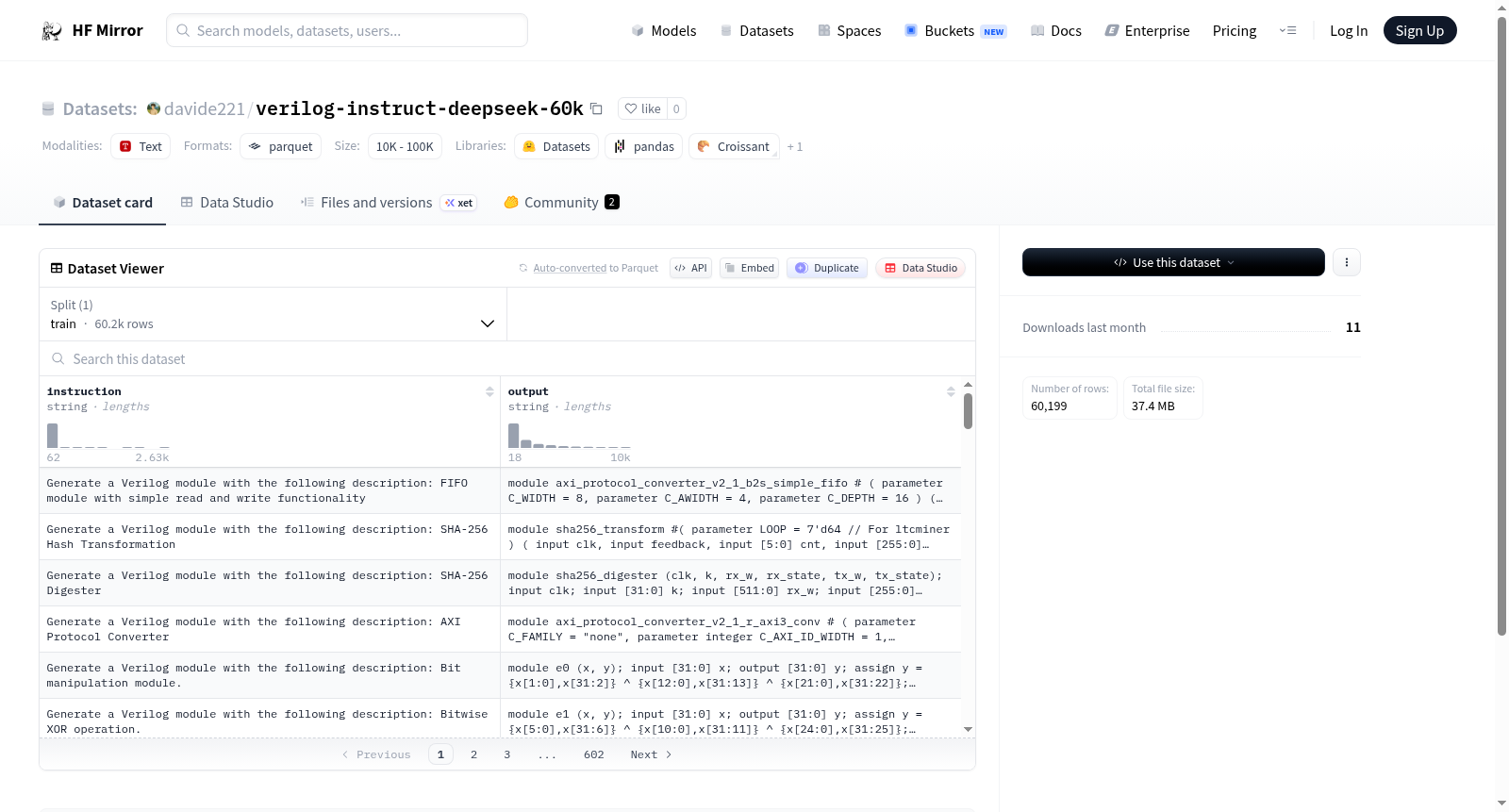
Task: Click the instruction lengths histogram first bar
Action: click(x=53, y=436)
